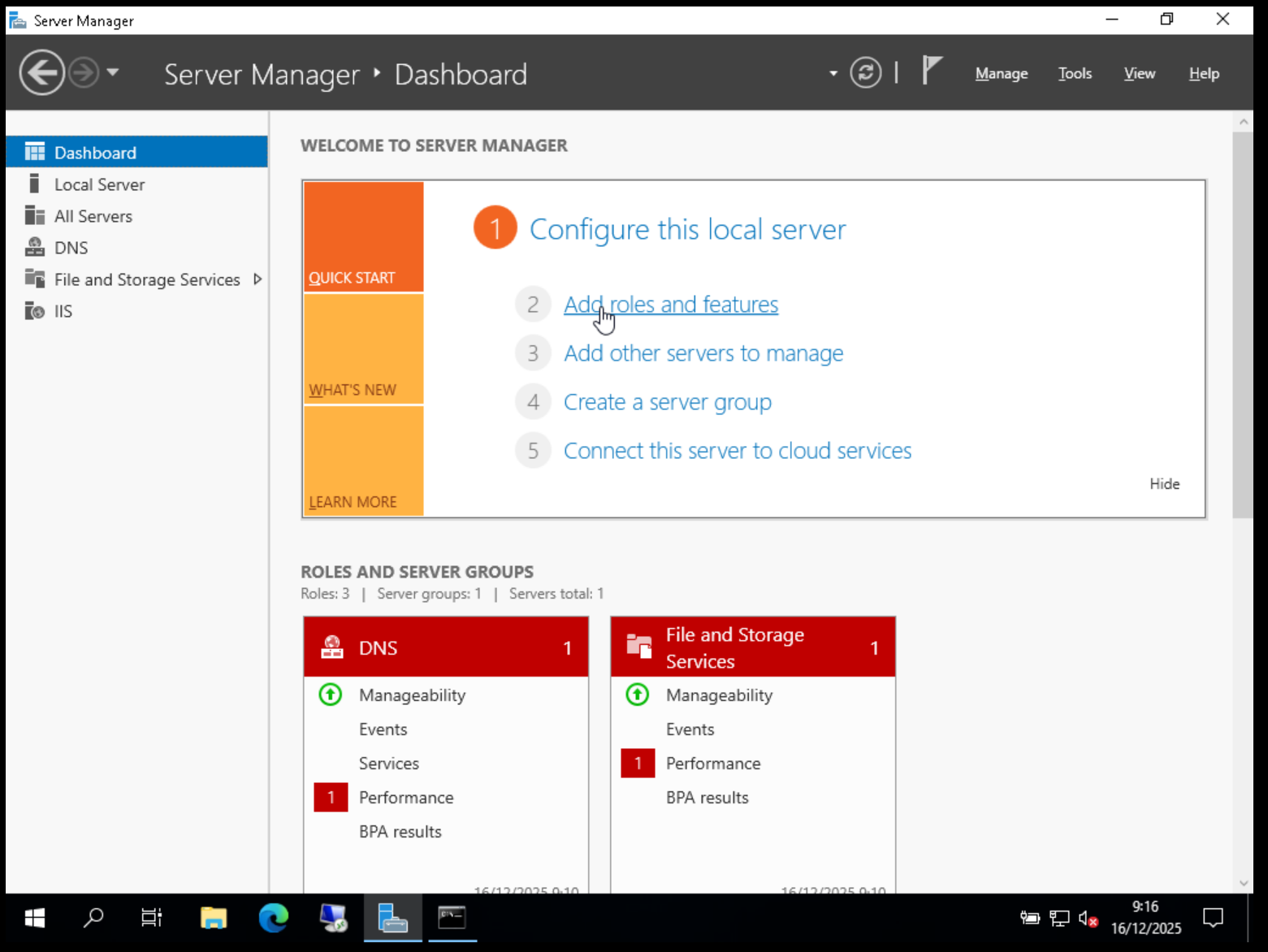Open Microsoft Edge from the taskbar
This screenshot has height=952, width=1268.
coord(274,918)
